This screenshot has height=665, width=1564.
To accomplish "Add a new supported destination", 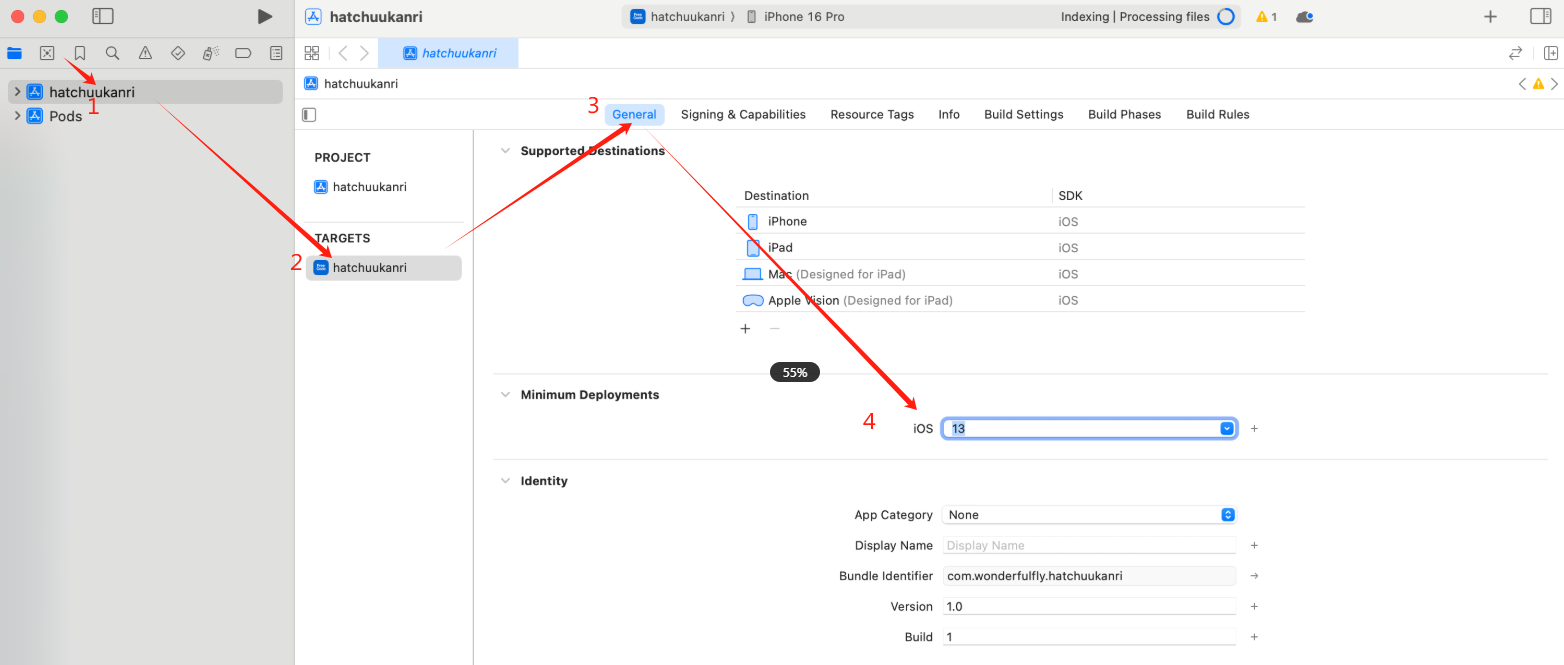I will 745,328.
